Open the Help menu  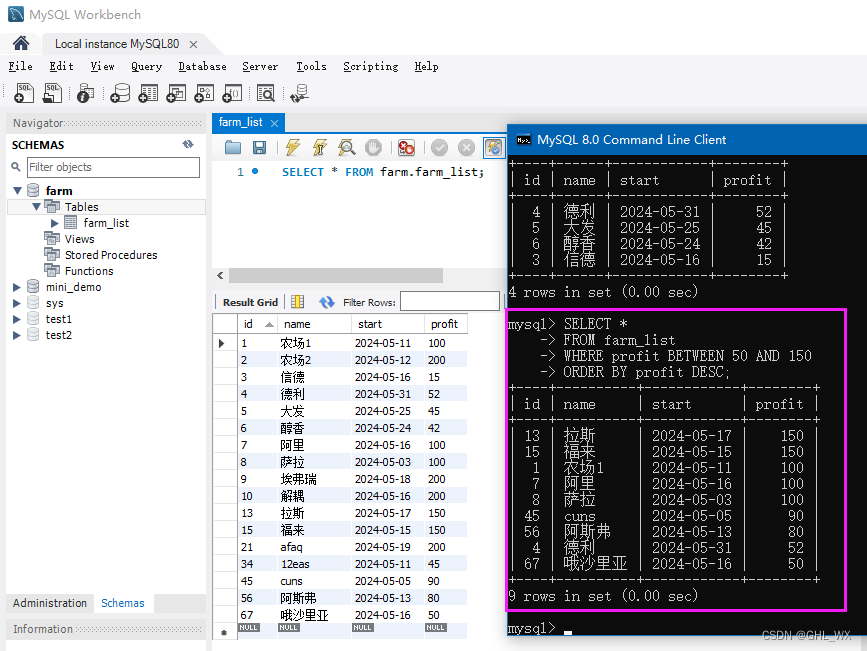coord(426,66)
